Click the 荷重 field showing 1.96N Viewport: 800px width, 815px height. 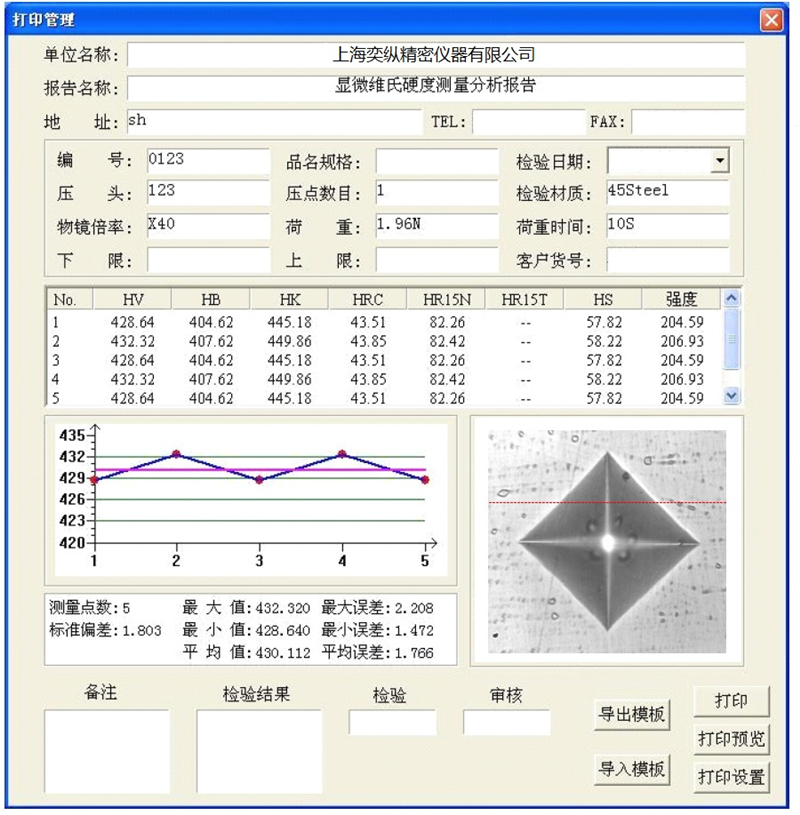pos(436,226)
